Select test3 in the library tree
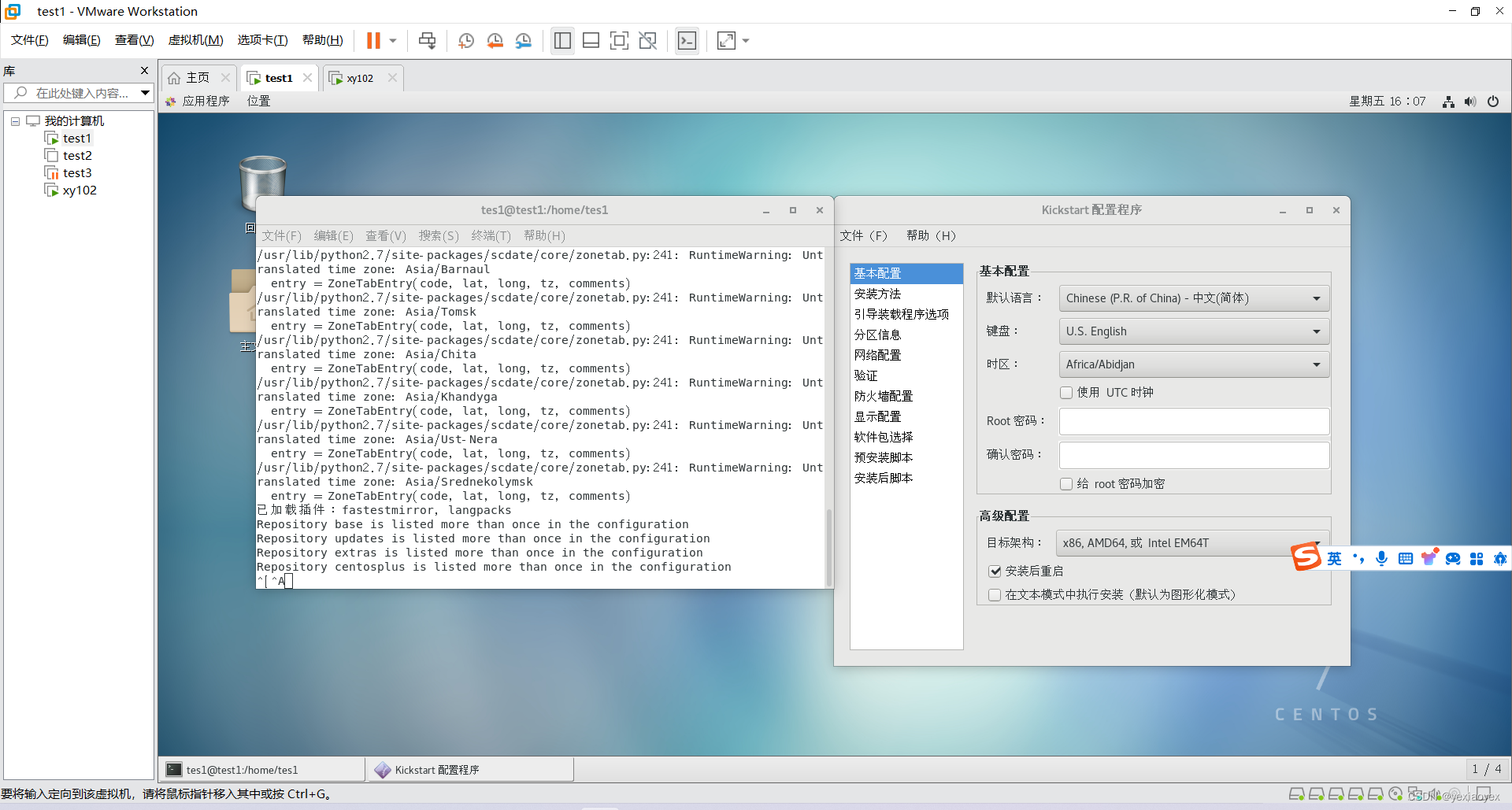The image size is (1512, 810). [x=76, y=172]
